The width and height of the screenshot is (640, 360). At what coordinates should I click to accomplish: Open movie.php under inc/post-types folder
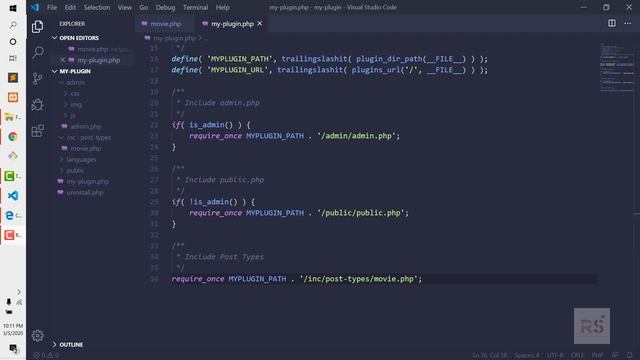click(x=86, y=149)
